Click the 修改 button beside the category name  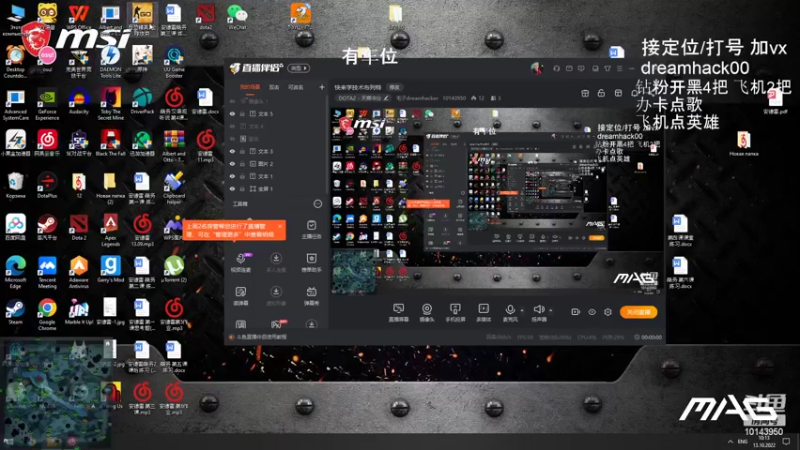pos(394,87)
